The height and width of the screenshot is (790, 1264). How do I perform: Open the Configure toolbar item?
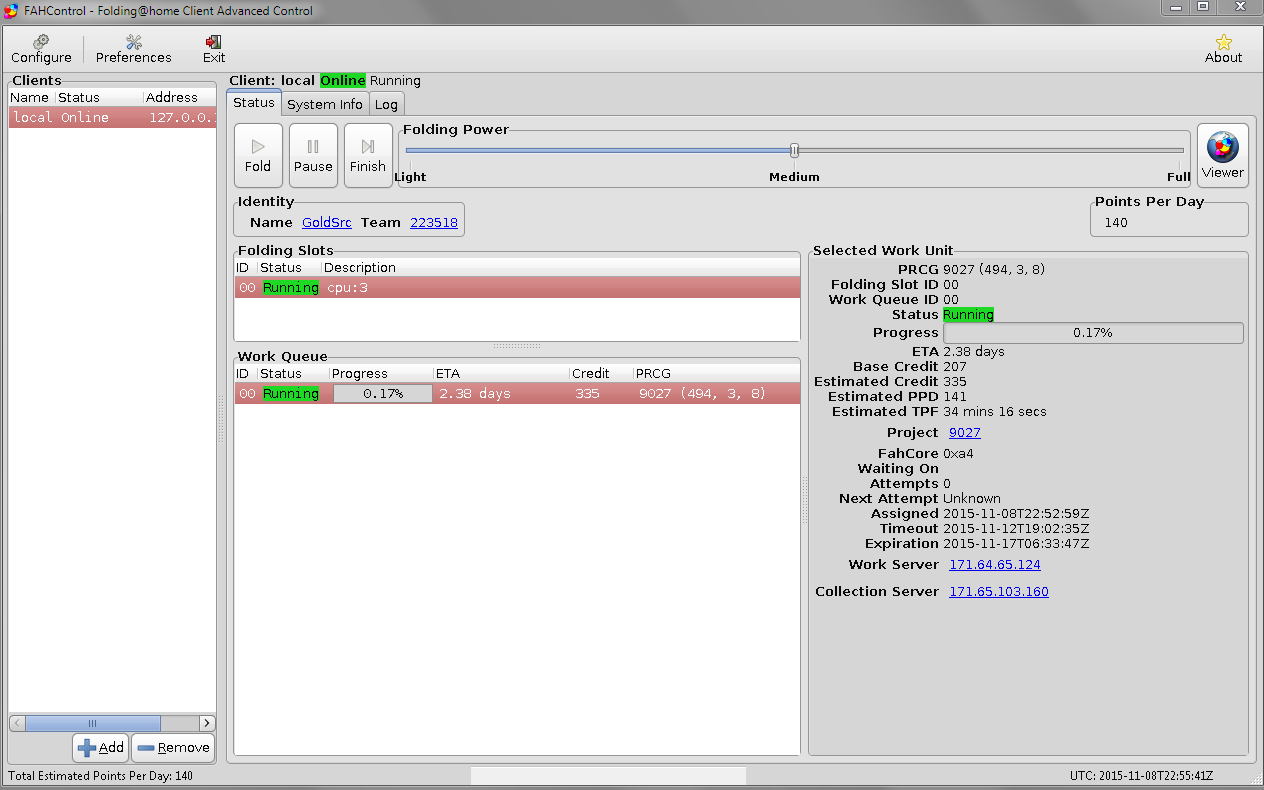point(41,49)
